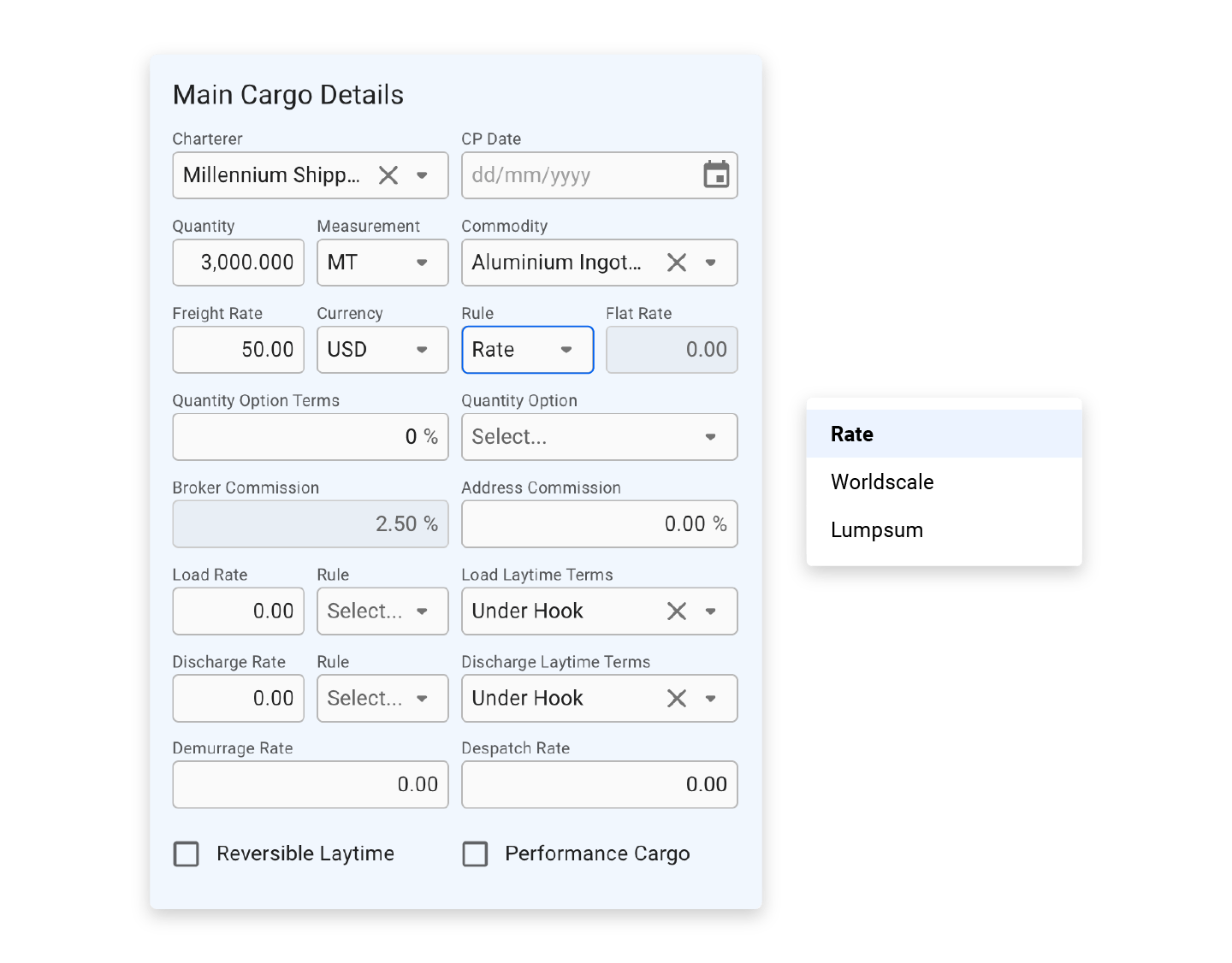Enable the Reversible Laytime checkbox
Viewport: 1232px width, 963px height.
187,854
